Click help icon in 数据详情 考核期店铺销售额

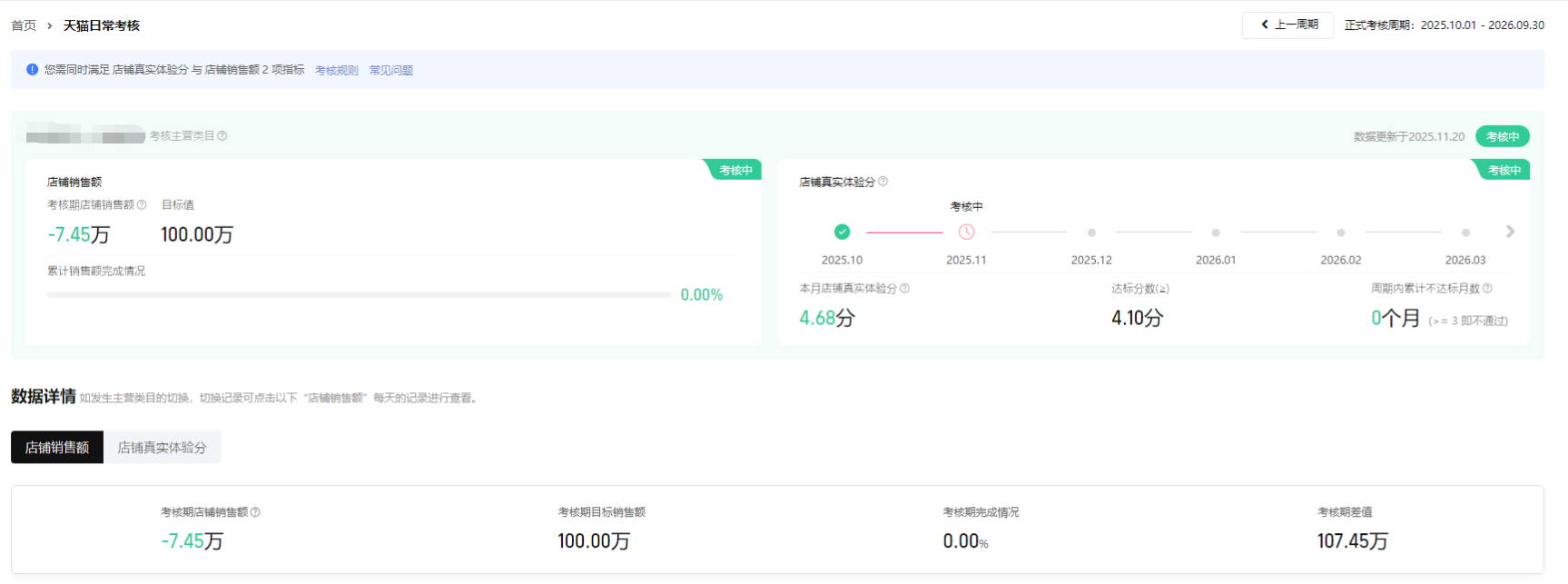255,512
